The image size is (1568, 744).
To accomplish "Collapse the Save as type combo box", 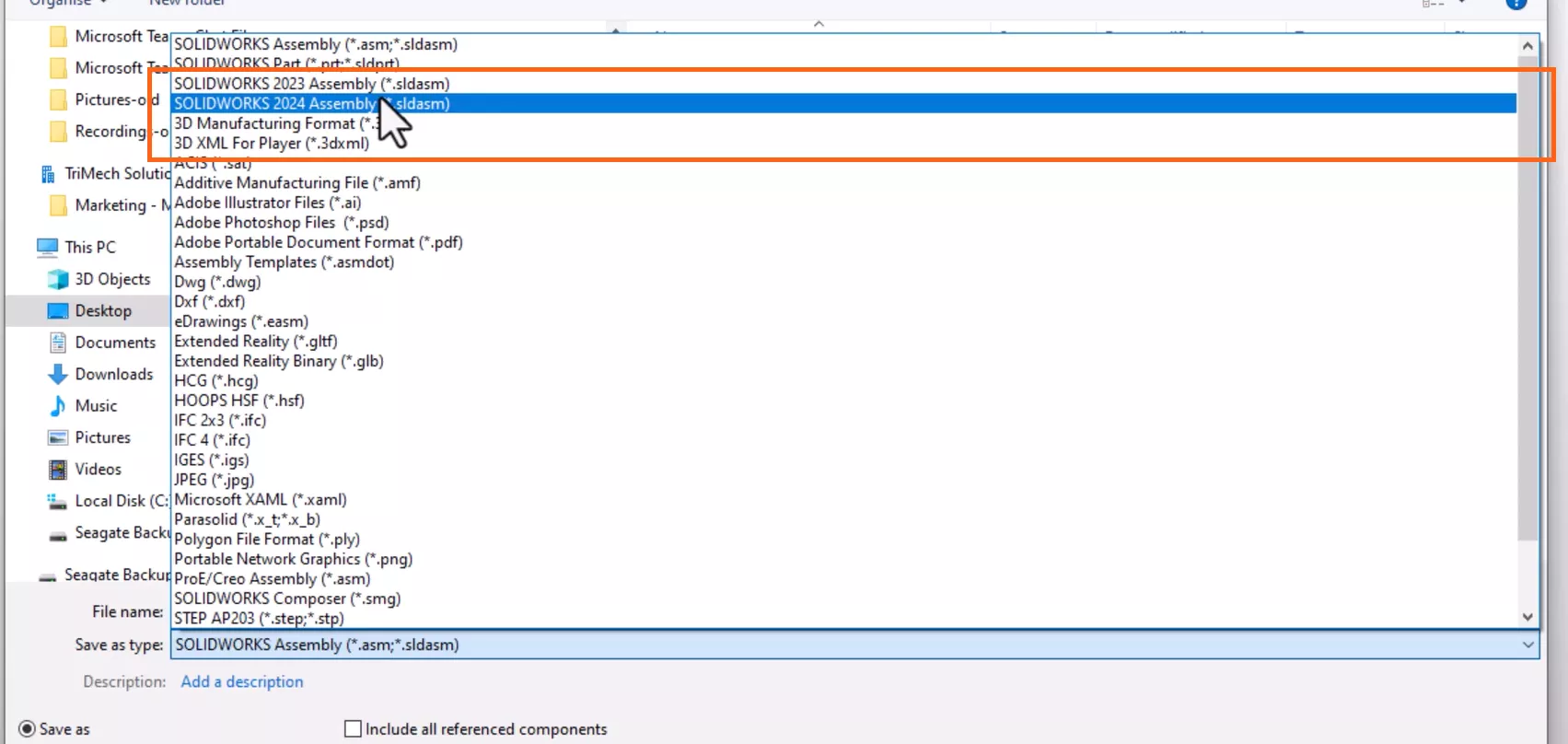I will 1527,645.
